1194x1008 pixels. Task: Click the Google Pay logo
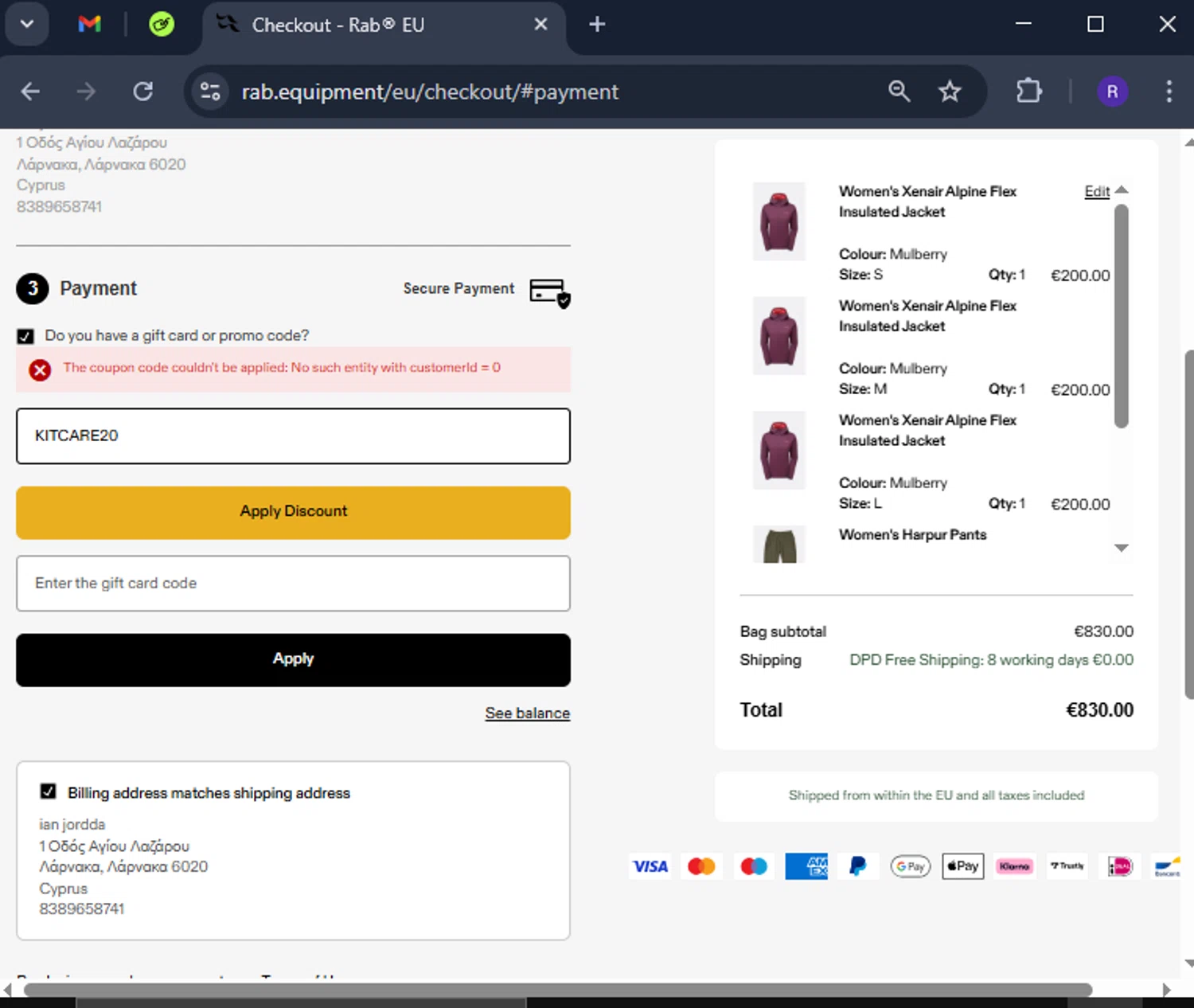911,866
